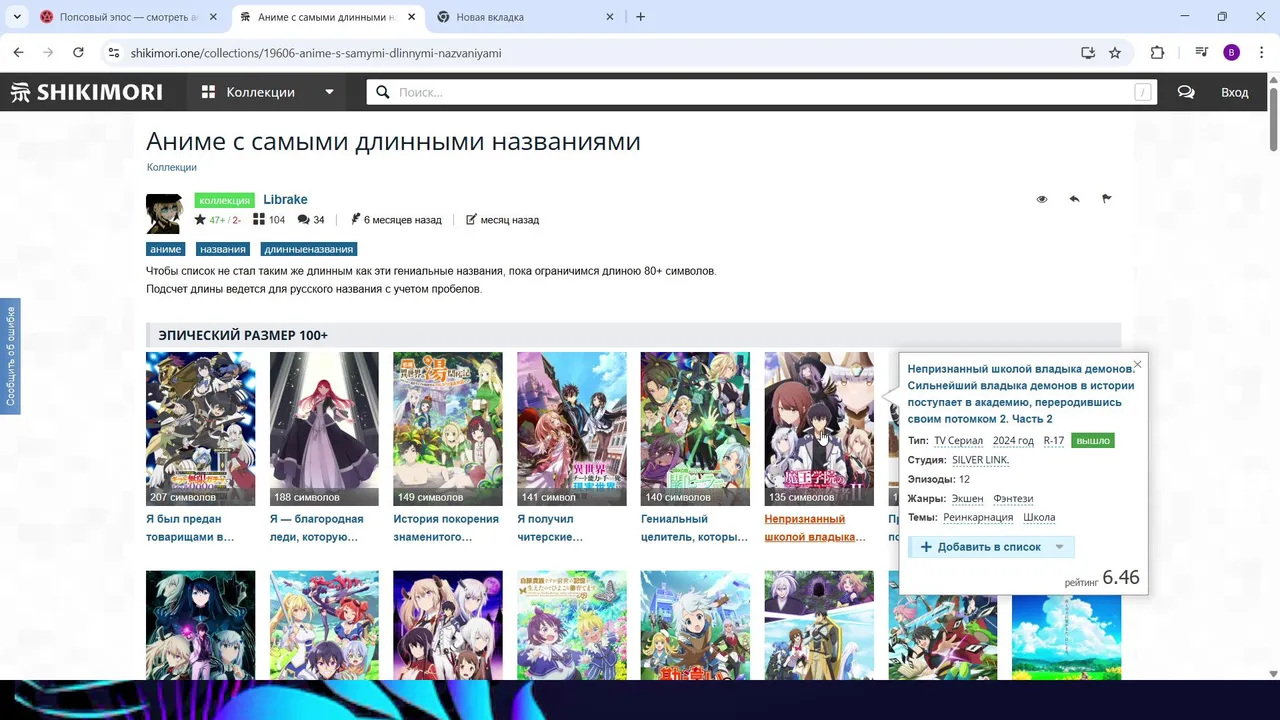Select the названия tag
Image resolution: width=1280 pixels, height=720 pixels.
click(222, 249)
